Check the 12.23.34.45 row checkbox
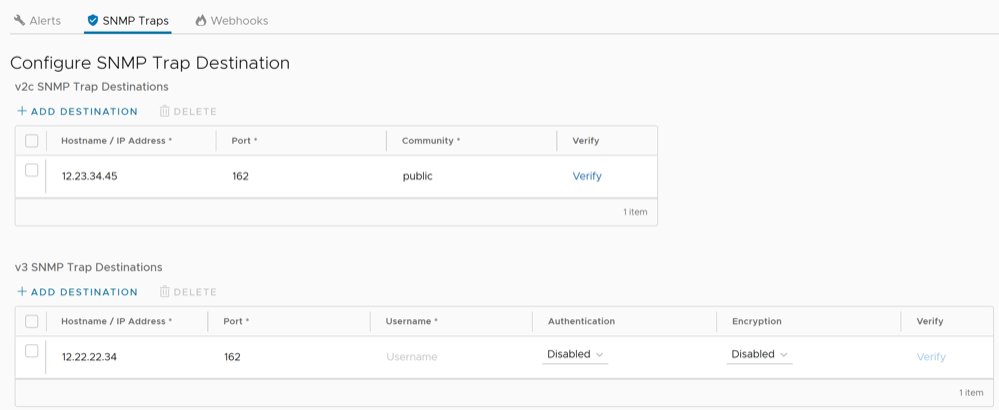The width and height of the screenshot is (999, 410). tap(32, 171)
